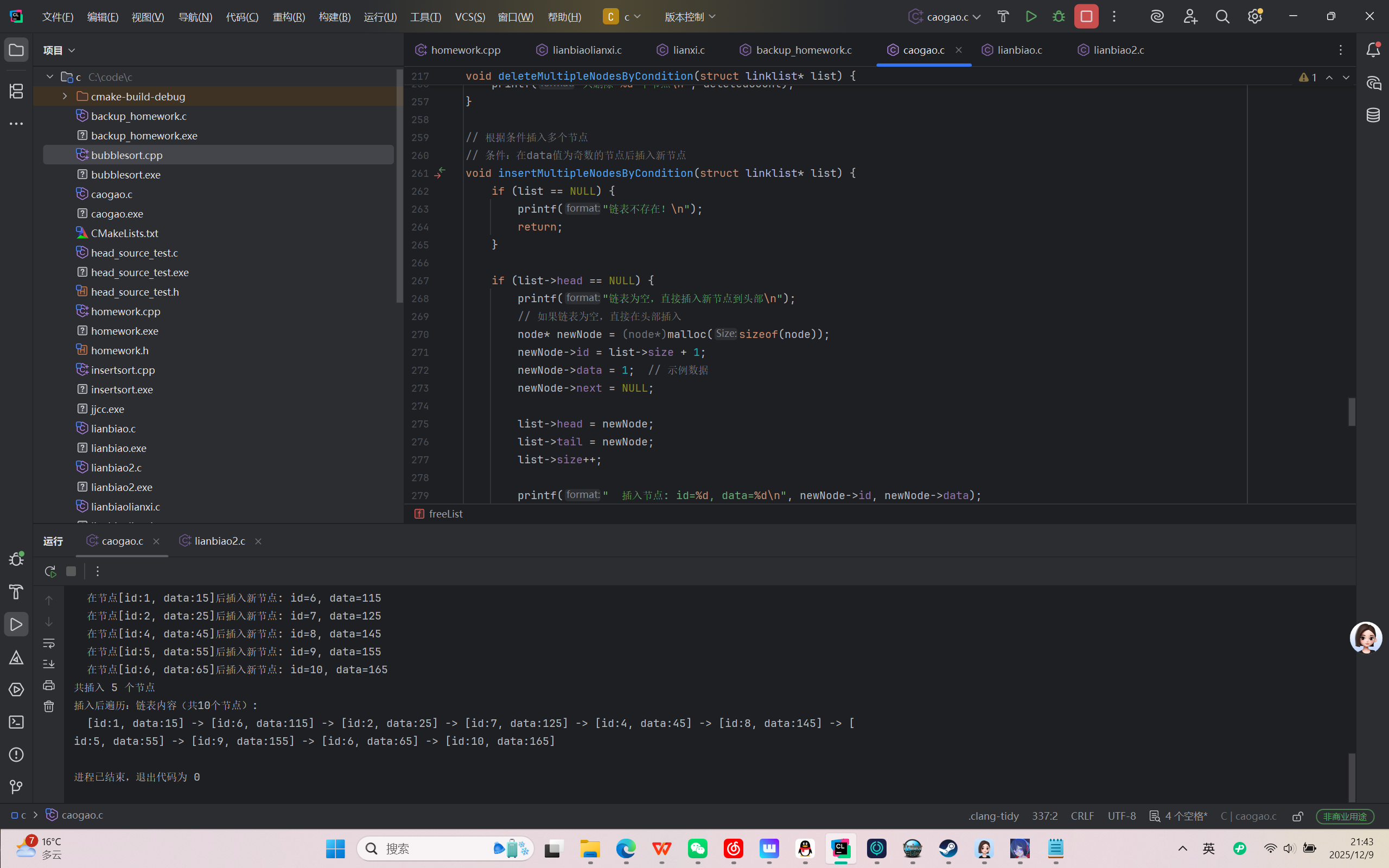Open the Database tool window
Image resolution: width=1389 pixels, height=868 pixels.
coord(1373,116)
